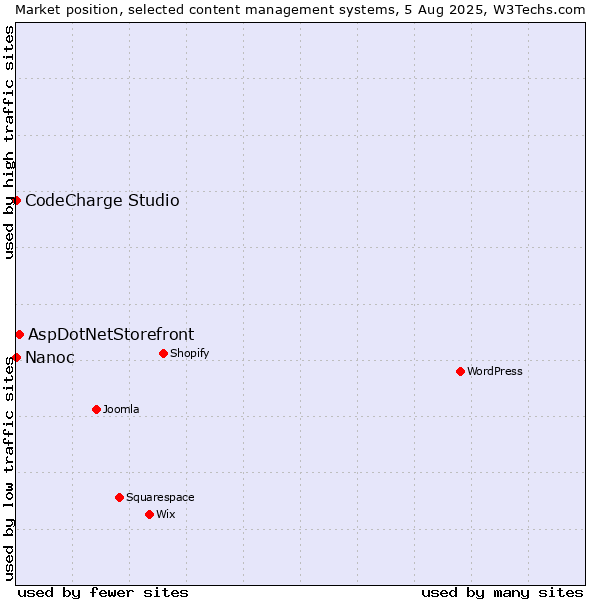Select the Nanoc label text

click(x=50, y=358)
